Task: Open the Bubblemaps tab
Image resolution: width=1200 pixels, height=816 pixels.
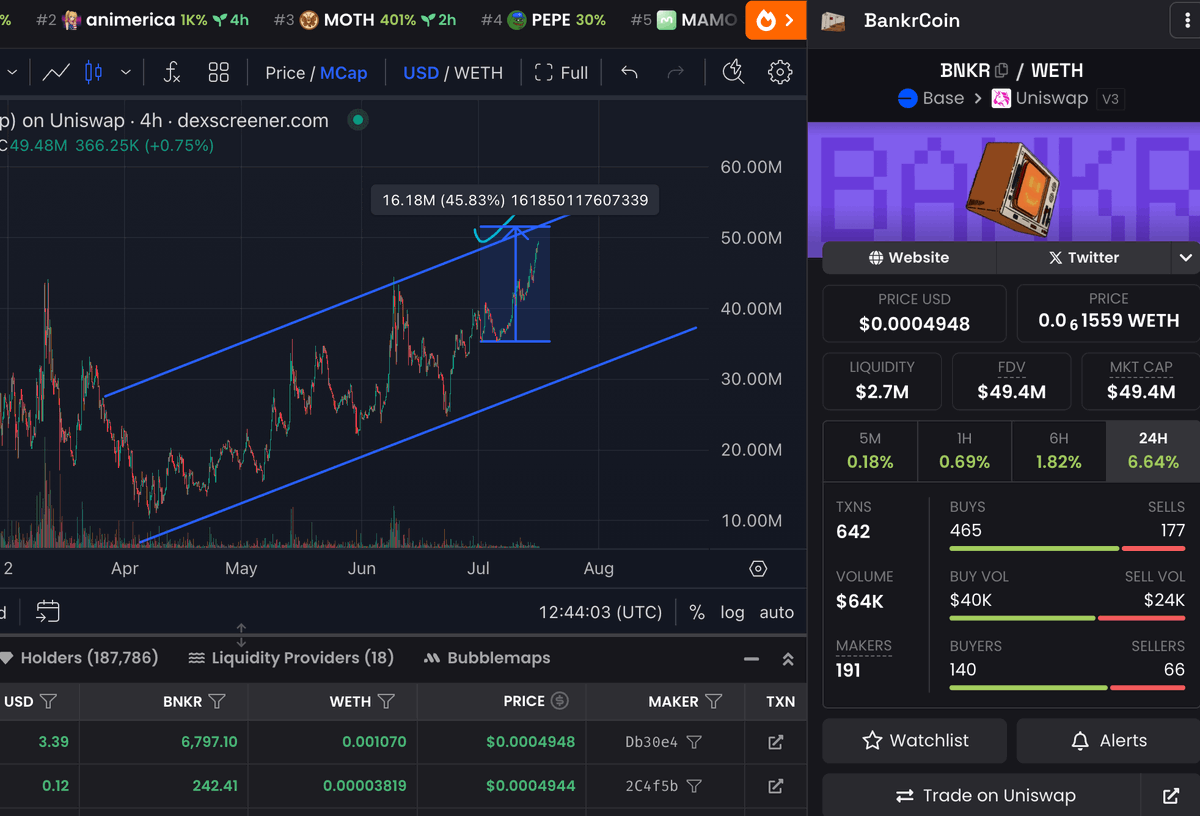Action: [x=487, y=658]
